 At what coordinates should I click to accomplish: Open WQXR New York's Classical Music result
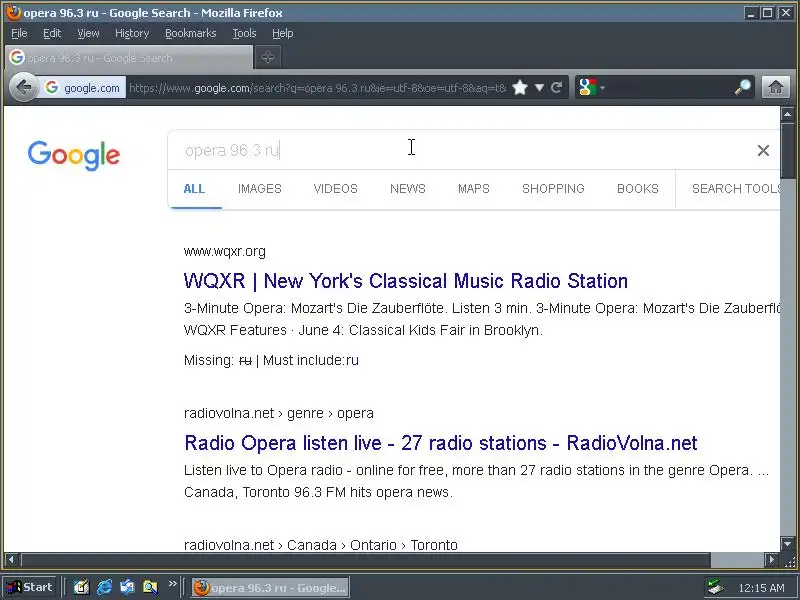[406, 281]
